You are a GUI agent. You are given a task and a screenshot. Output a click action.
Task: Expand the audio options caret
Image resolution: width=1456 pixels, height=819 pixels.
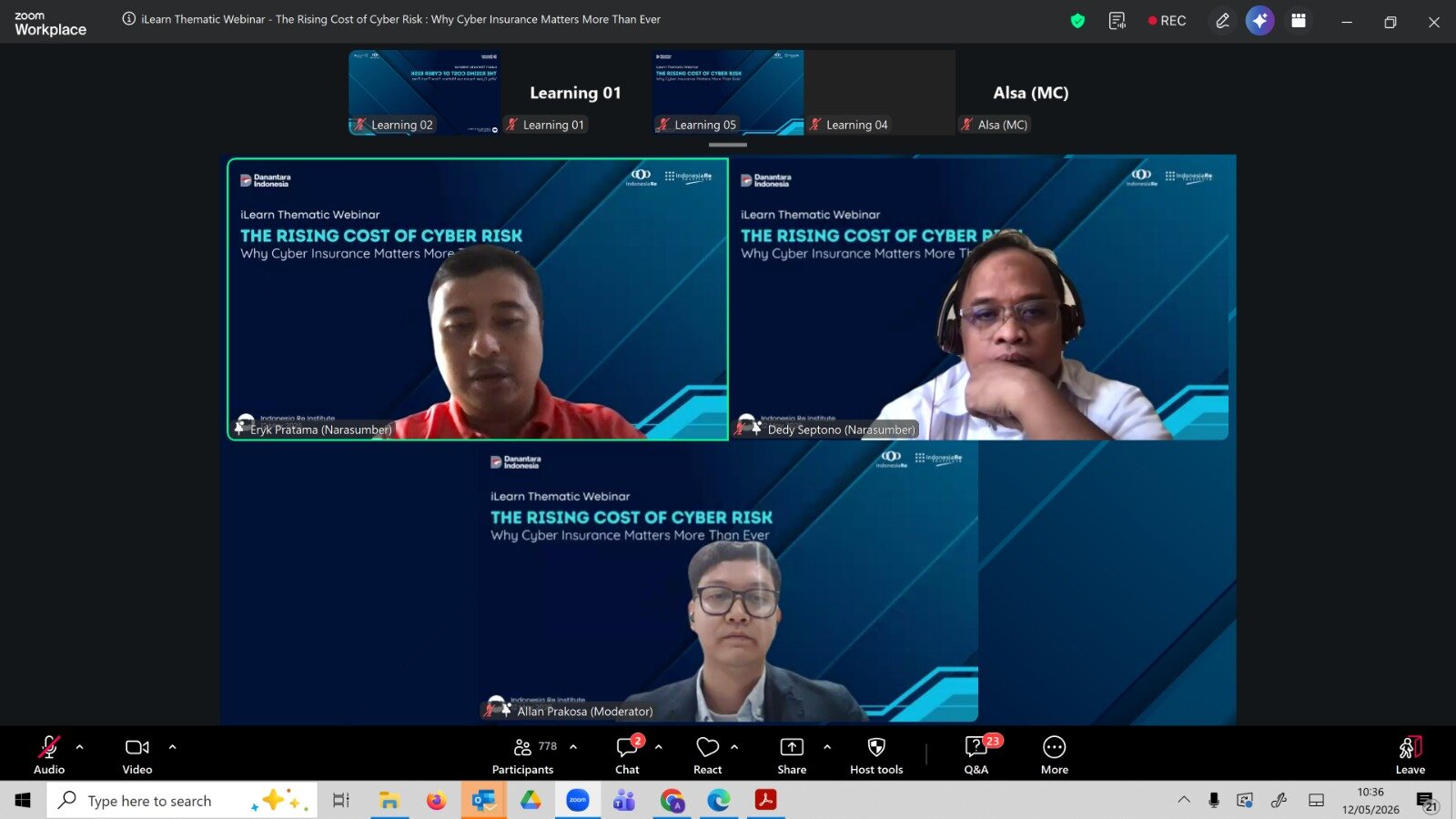pos(80,747)
